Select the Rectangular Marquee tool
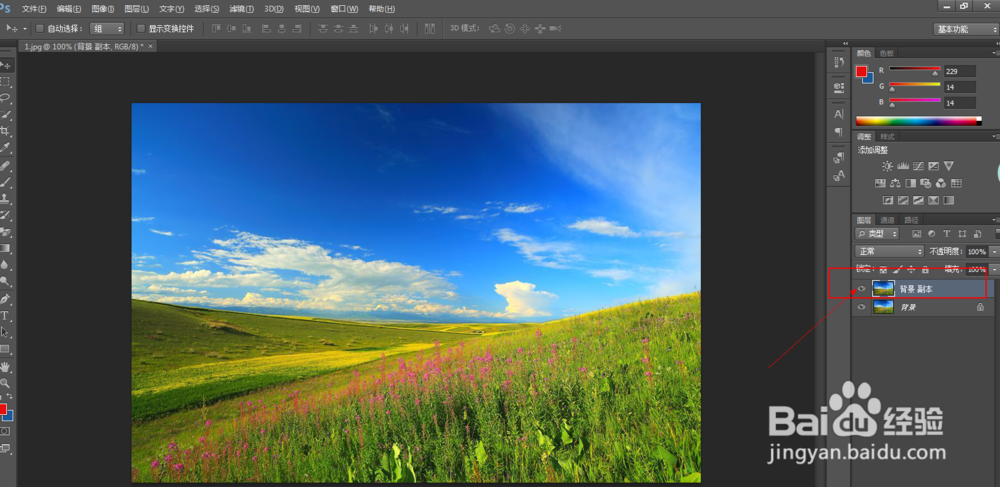 (5, 82)
